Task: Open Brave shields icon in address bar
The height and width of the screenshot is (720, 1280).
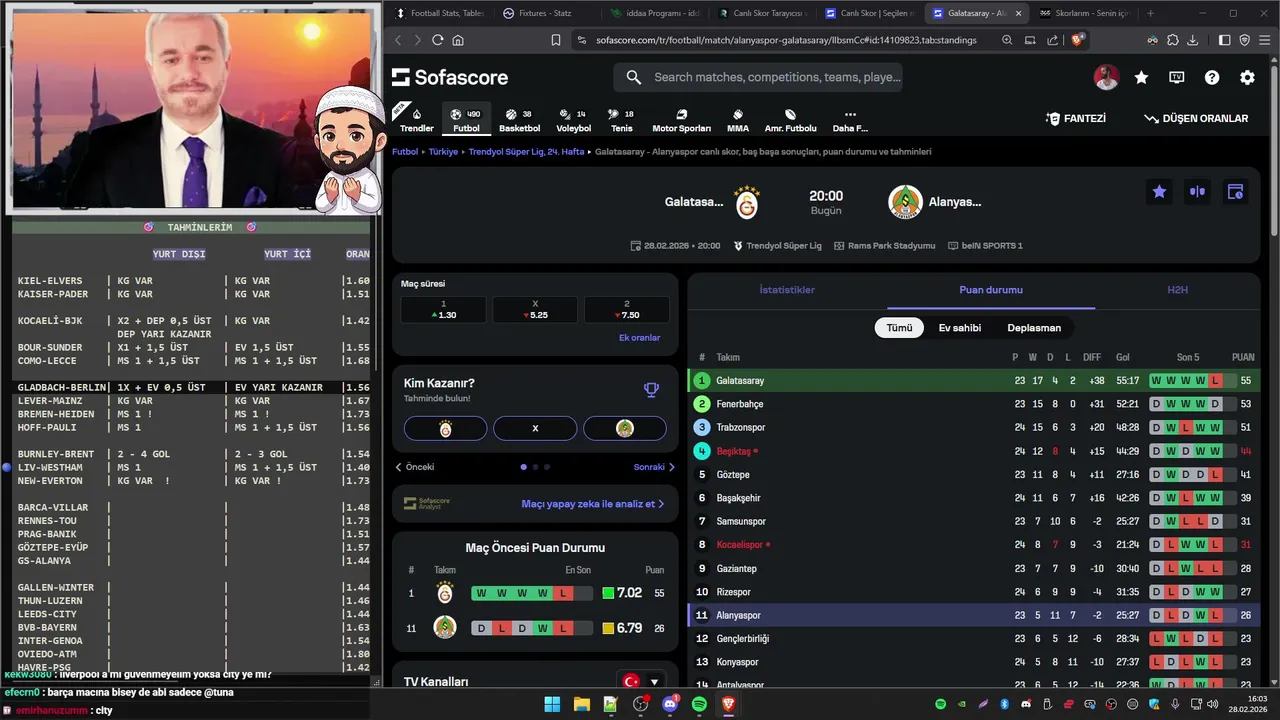Action: [1078, 40]
